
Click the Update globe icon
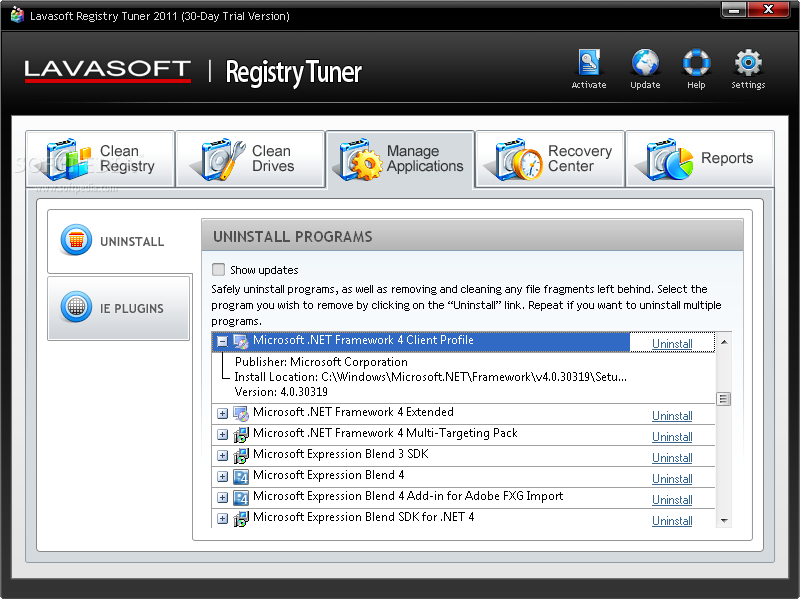[x=645, y=63]
